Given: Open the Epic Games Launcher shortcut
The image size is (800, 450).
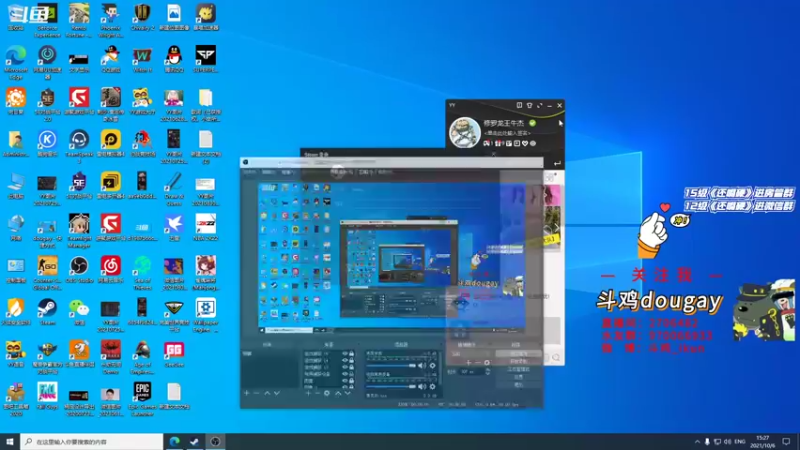Looking at the screenshot, I should point(142,399).
